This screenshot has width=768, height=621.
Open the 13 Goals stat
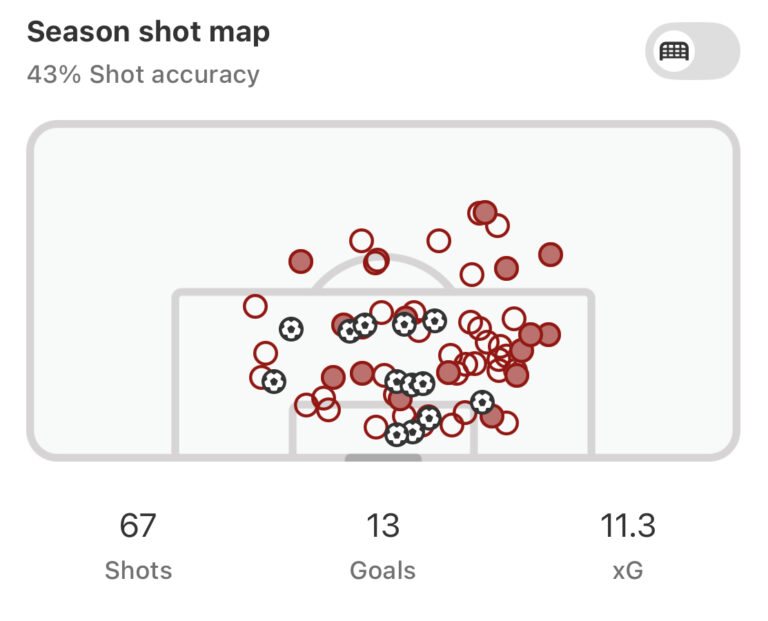383,545
